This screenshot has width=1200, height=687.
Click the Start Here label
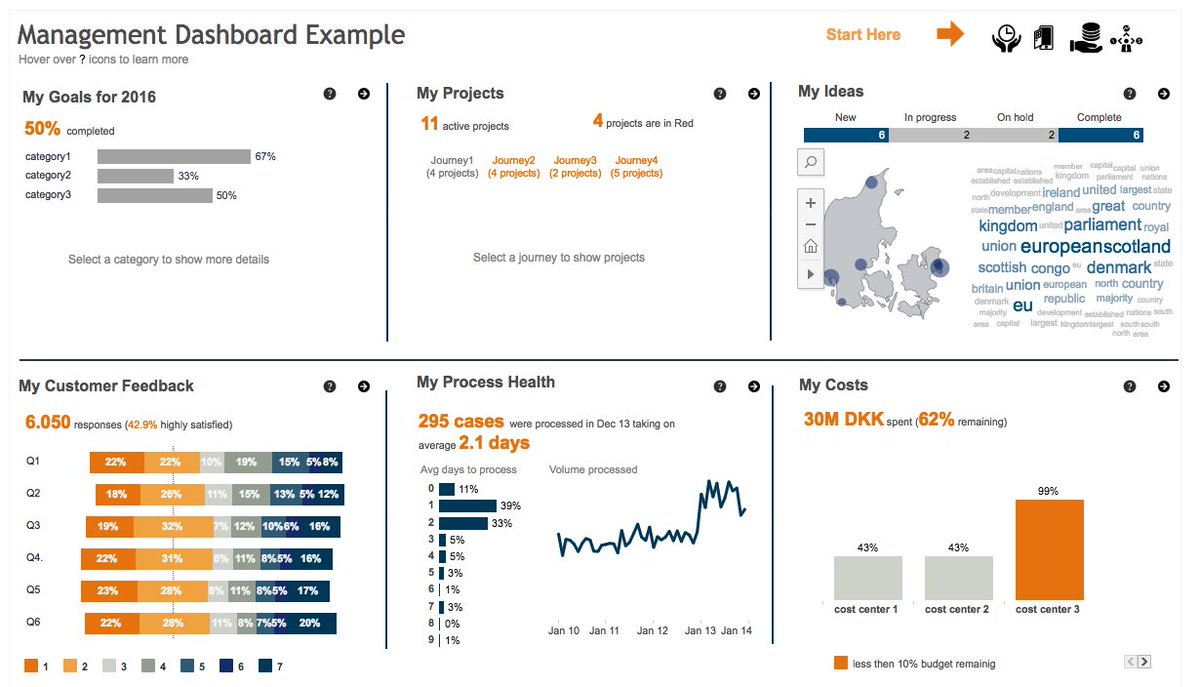pos(863,35)
